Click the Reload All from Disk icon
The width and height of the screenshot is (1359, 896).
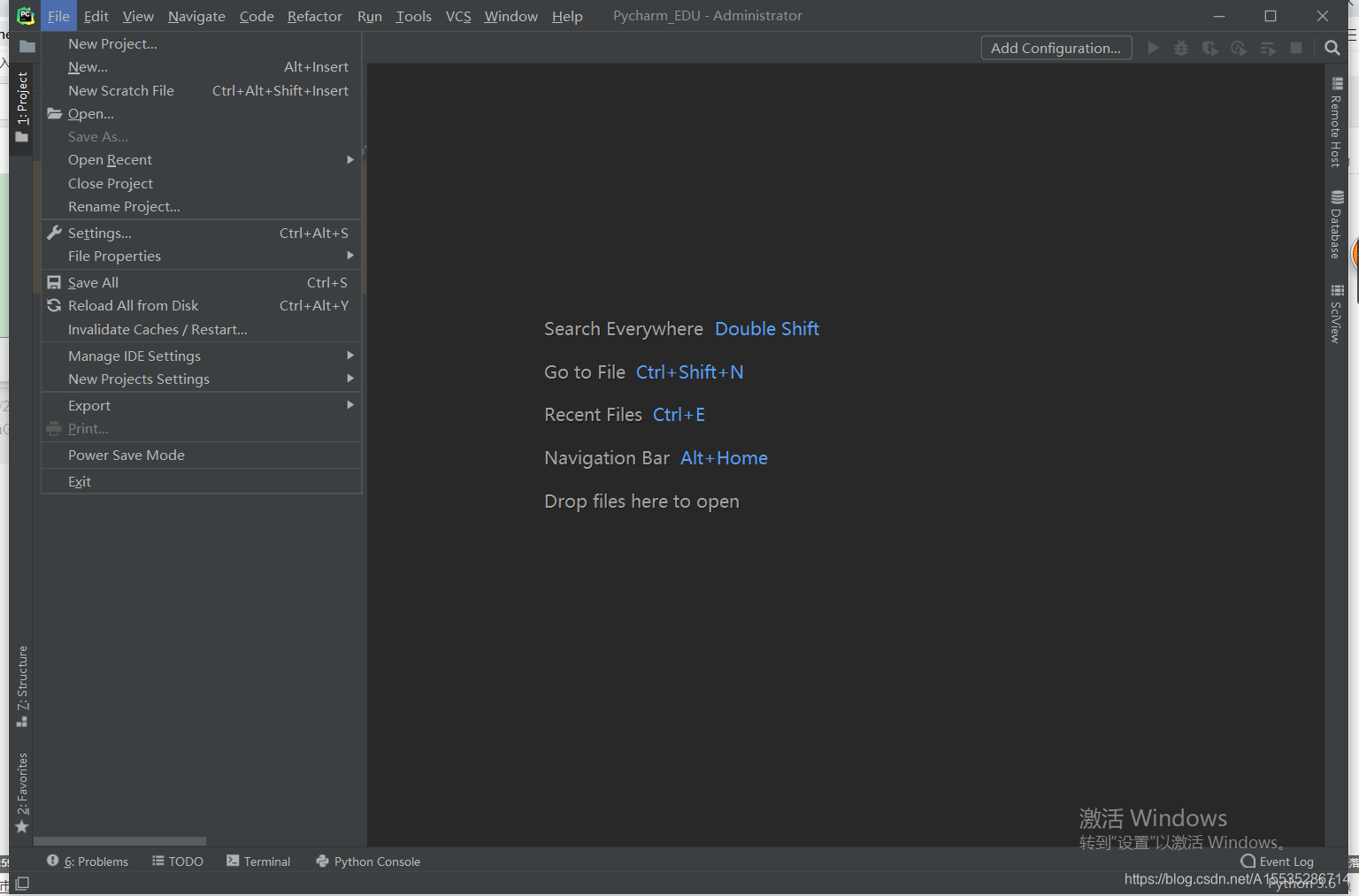point(54,305)
